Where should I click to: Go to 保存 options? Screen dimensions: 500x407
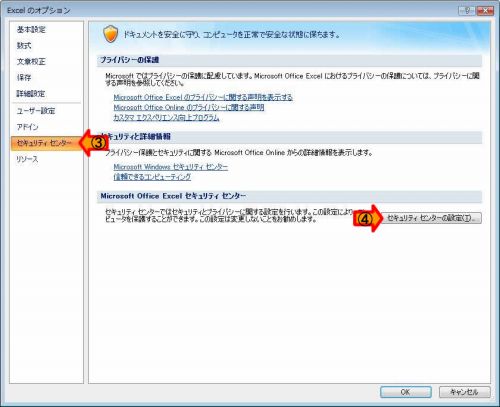[x=24, y=78]
